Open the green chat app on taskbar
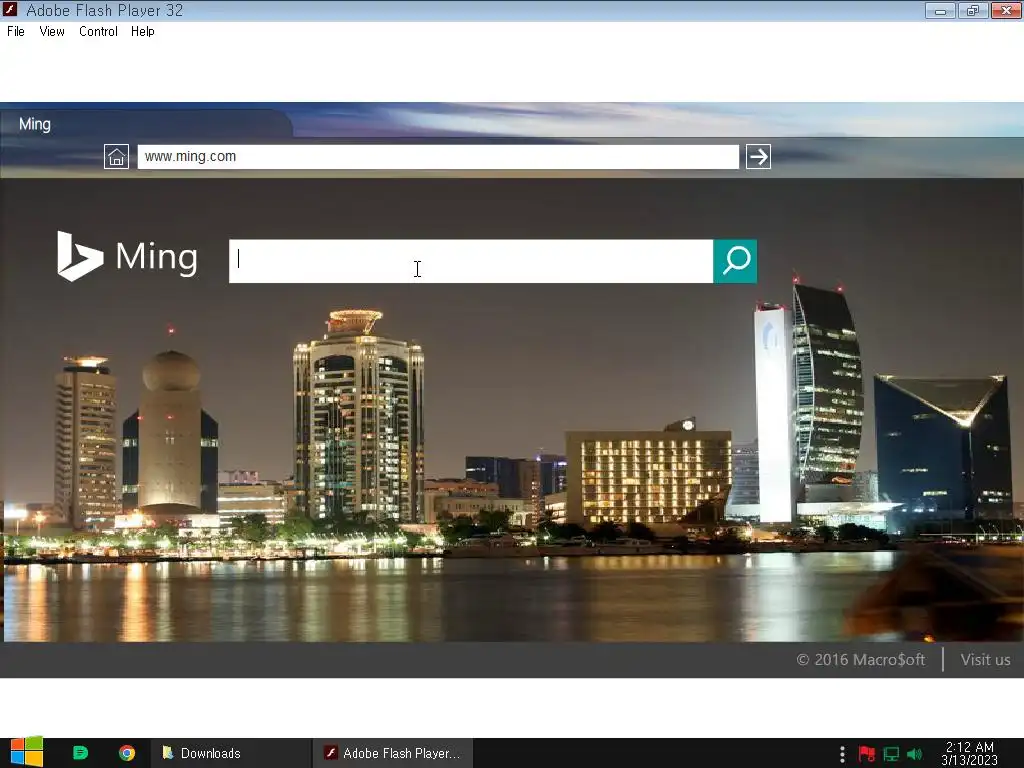The image size is (1024, 768). pyautogui.click(x=80, y=753)
